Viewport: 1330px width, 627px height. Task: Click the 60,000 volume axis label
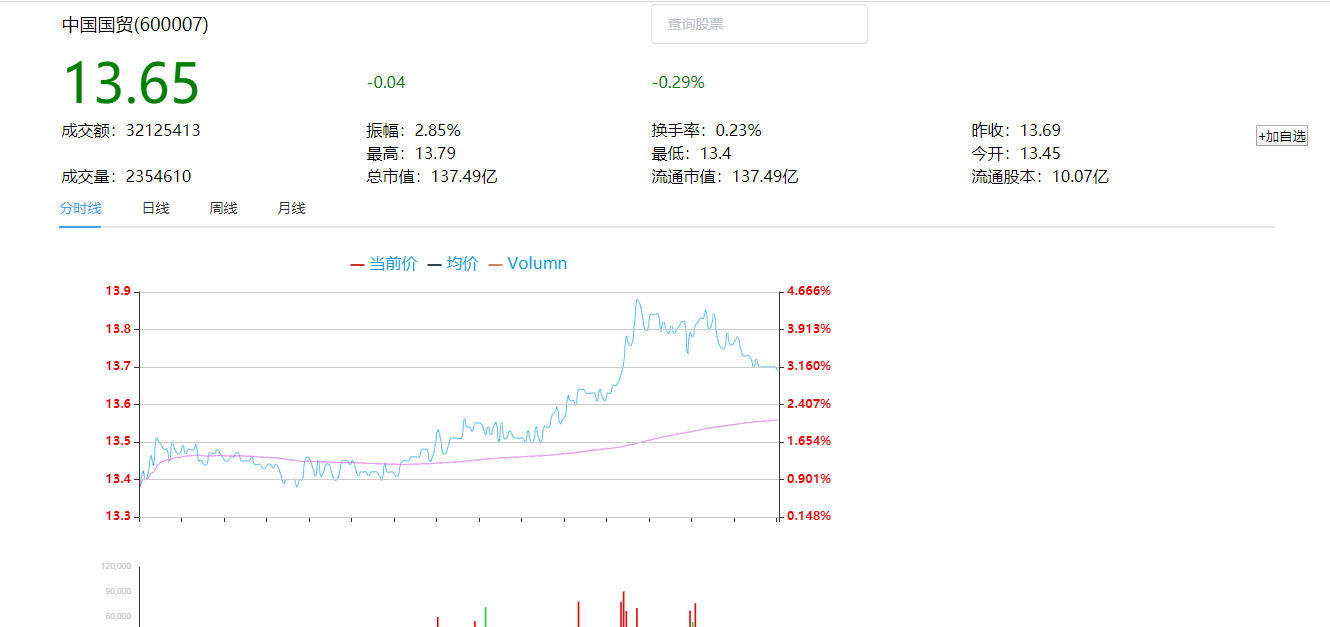coord(119,616)
